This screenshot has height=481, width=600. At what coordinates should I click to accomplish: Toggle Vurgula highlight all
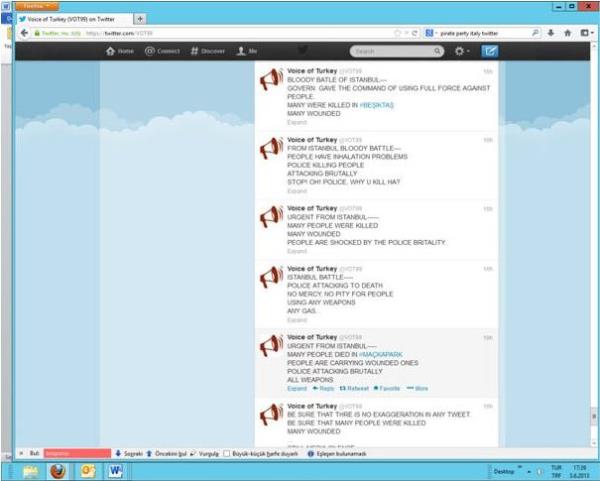tap(205, 453)
